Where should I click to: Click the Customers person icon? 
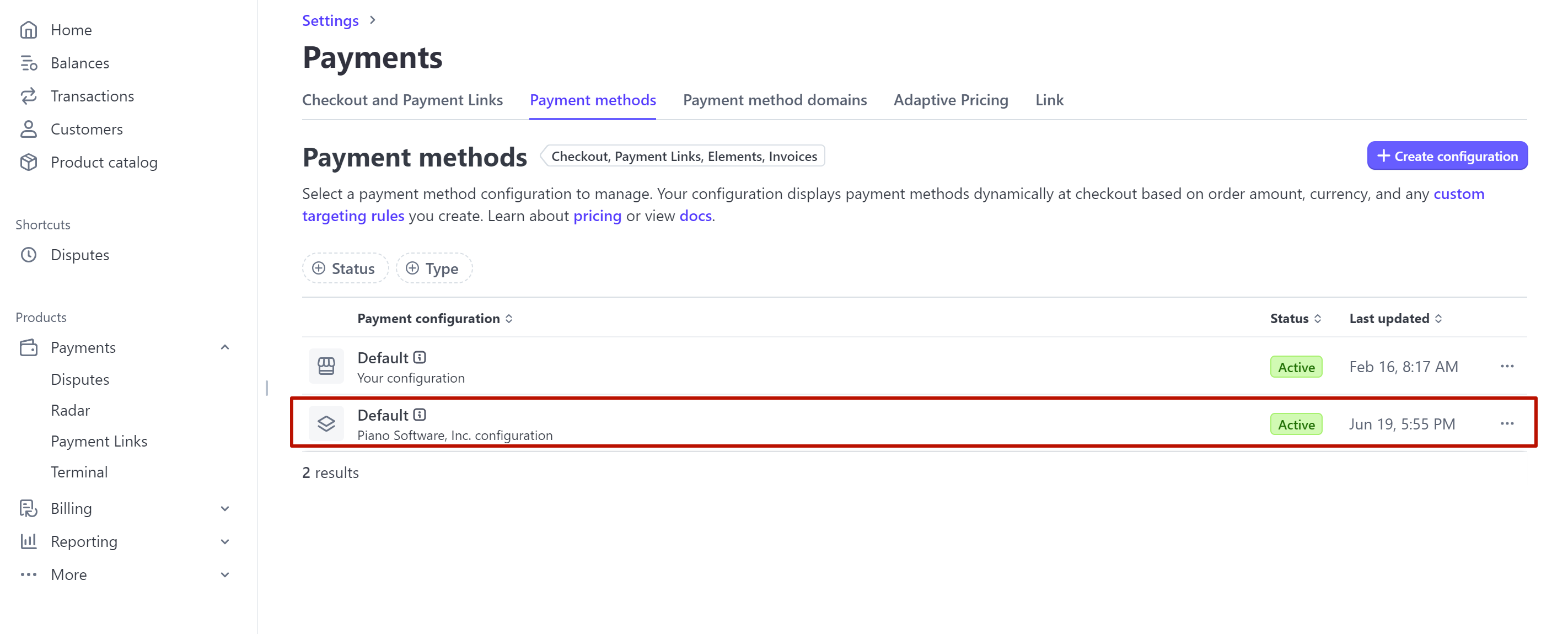coord(29,129)
